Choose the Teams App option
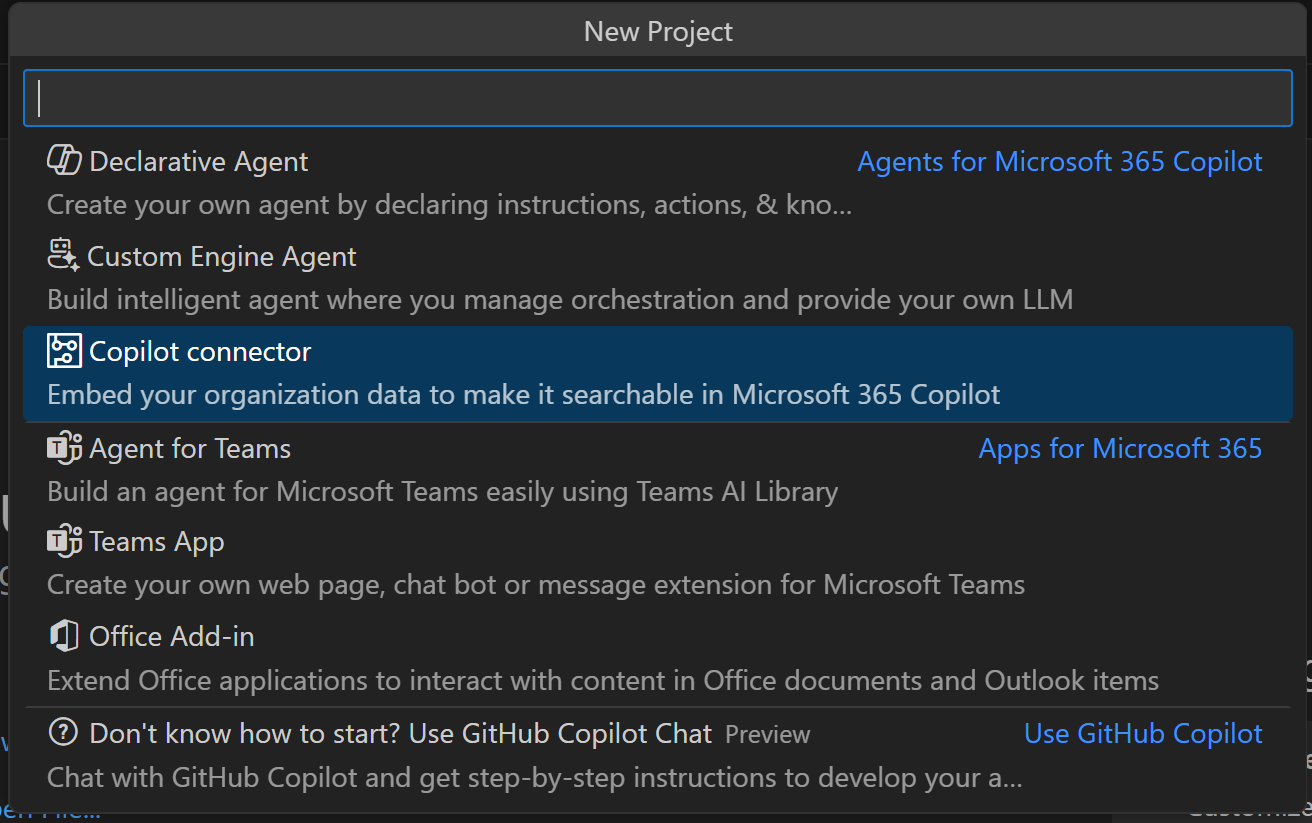Viewport: 1312px width, 823px height. click(x=157, y=542)
